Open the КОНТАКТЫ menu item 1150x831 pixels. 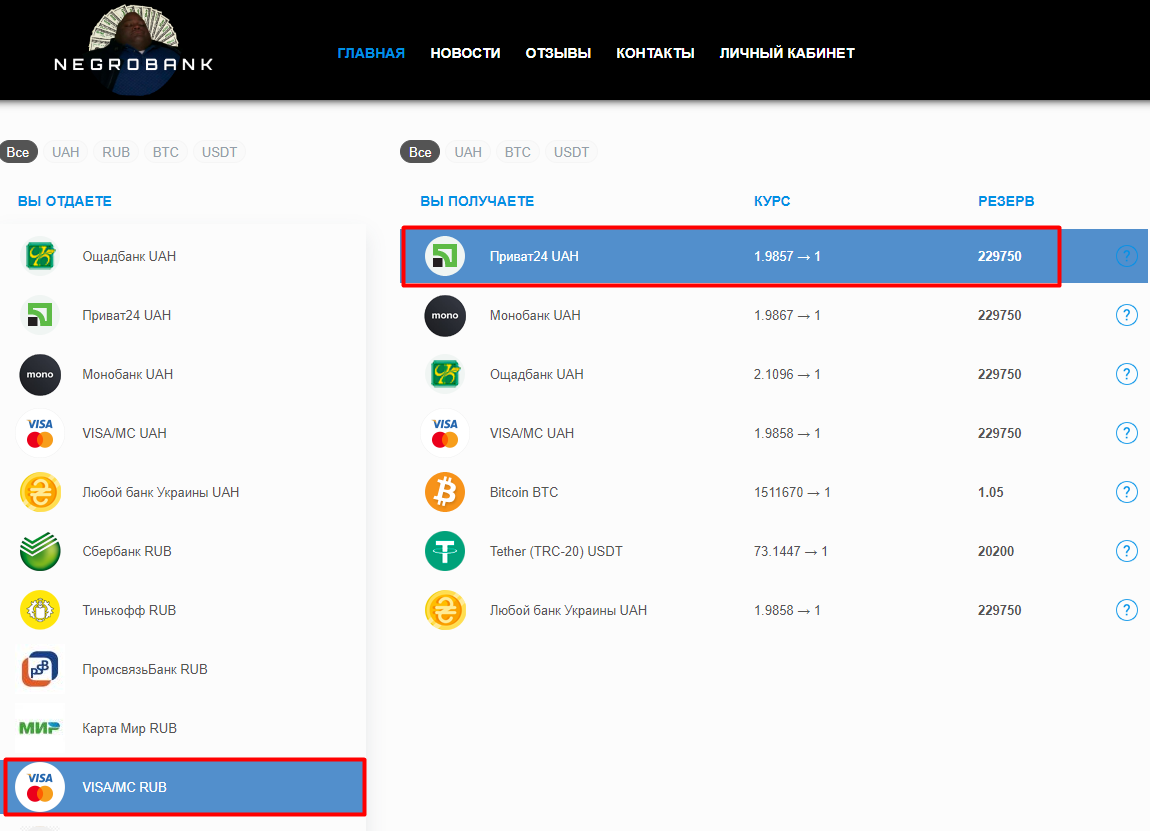[x=655, y=53]
